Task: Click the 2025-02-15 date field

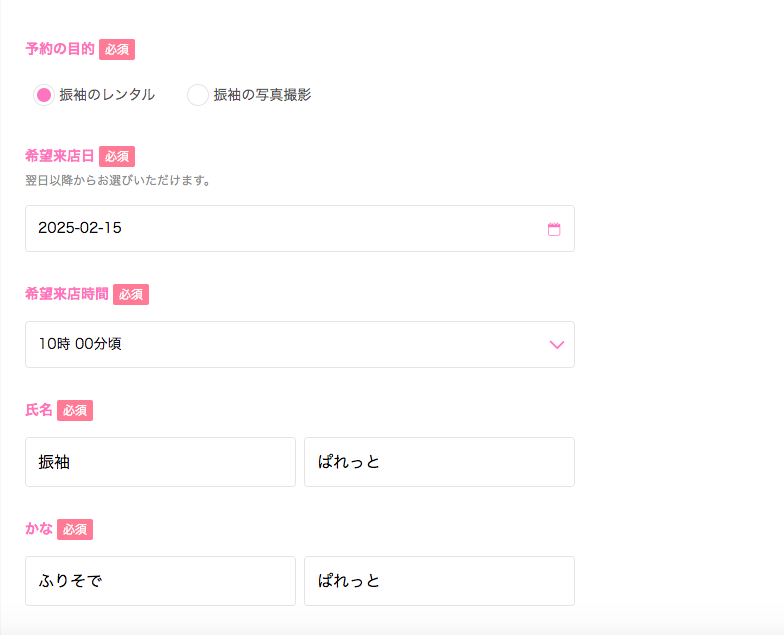Action: [x=300, y=228]
